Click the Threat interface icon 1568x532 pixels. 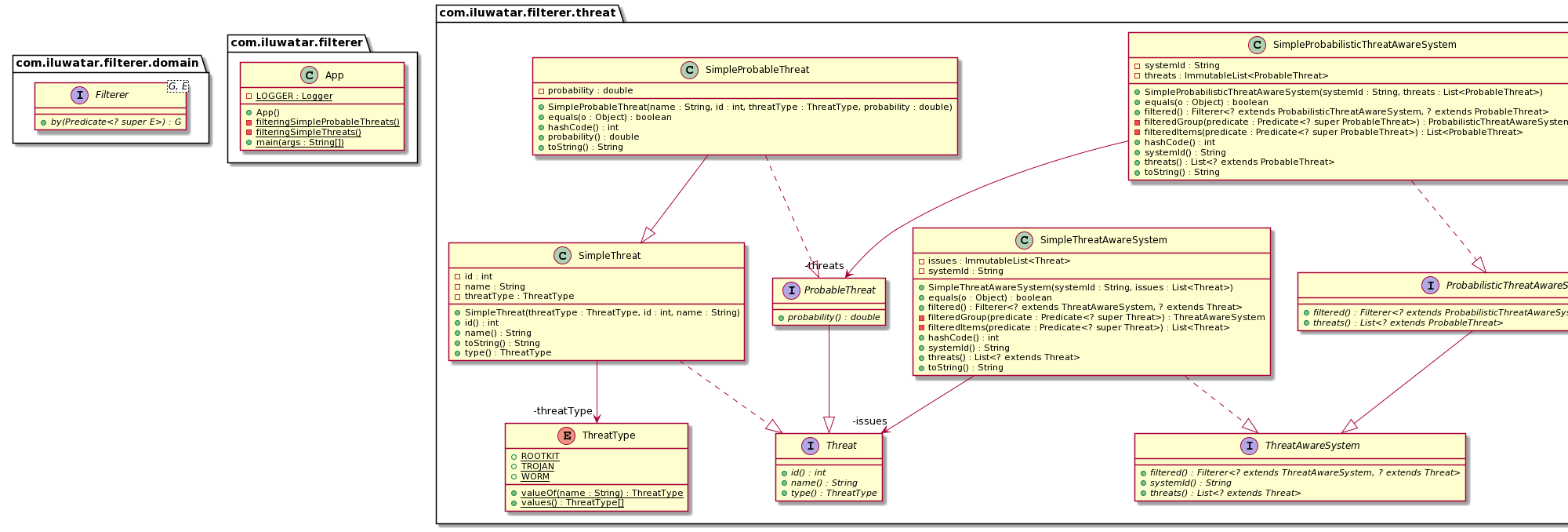point(810,446)
